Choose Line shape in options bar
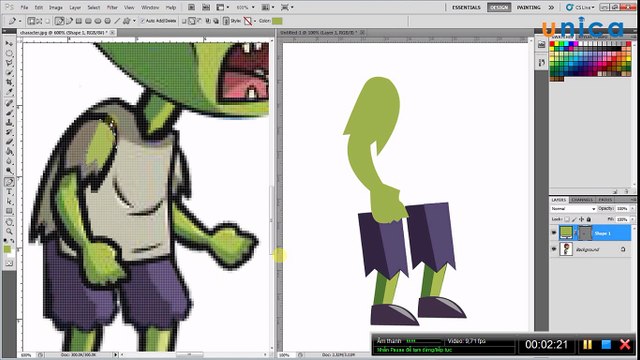The image size is (640, 360). (117, 21)
